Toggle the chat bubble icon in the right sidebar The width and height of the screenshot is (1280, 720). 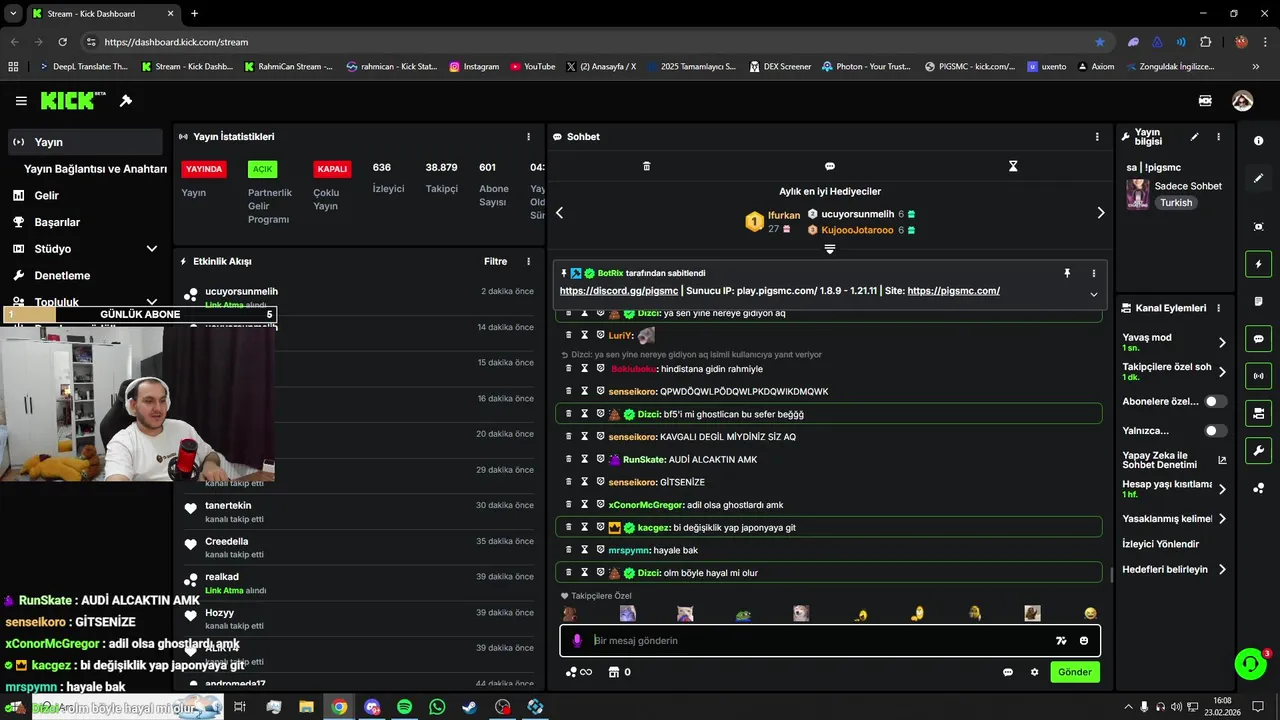coord(1258,339)
